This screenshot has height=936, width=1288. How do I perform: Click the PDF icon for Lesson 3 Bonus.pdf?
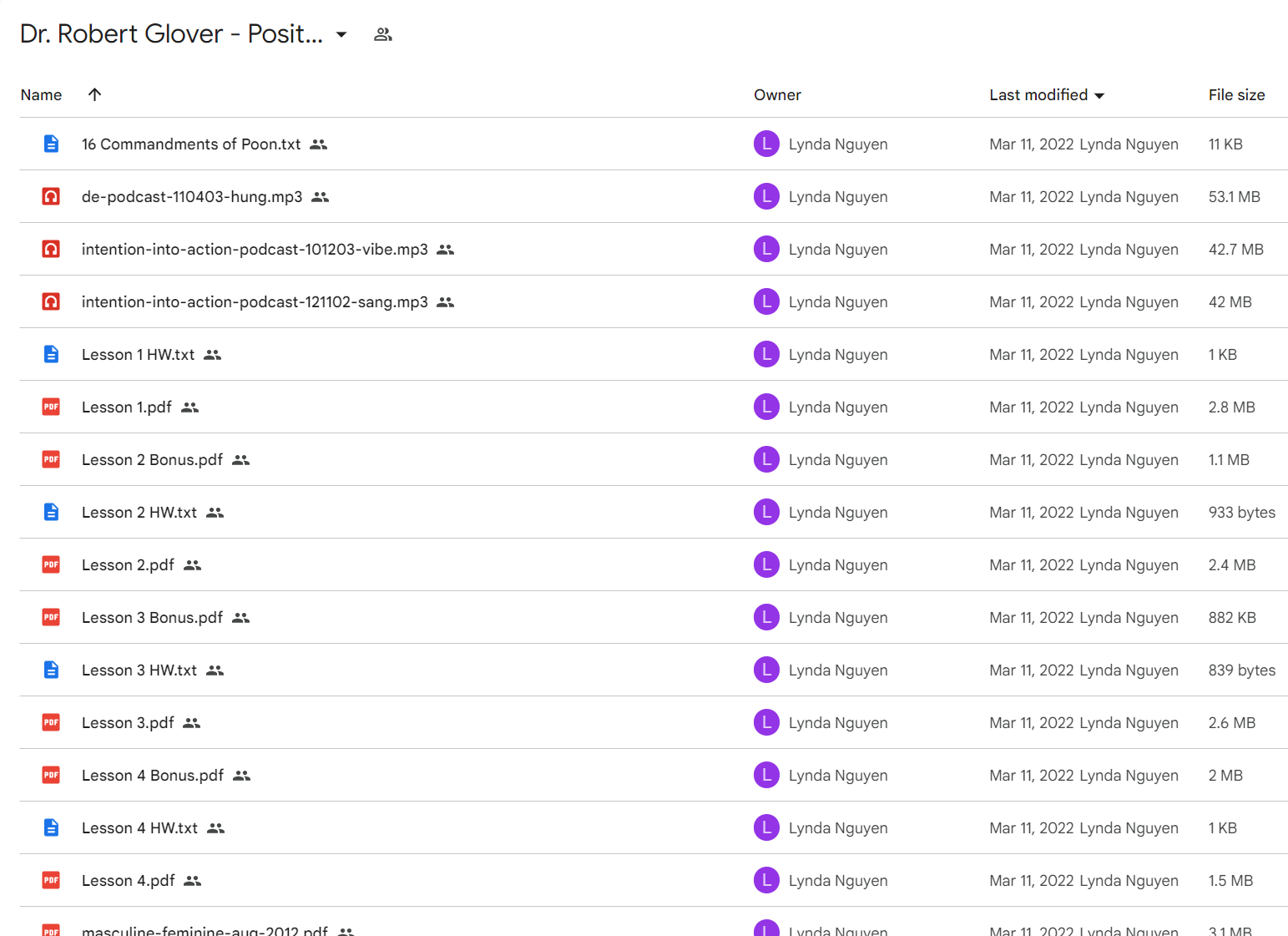pyautogui.click(x=51, y=617)
